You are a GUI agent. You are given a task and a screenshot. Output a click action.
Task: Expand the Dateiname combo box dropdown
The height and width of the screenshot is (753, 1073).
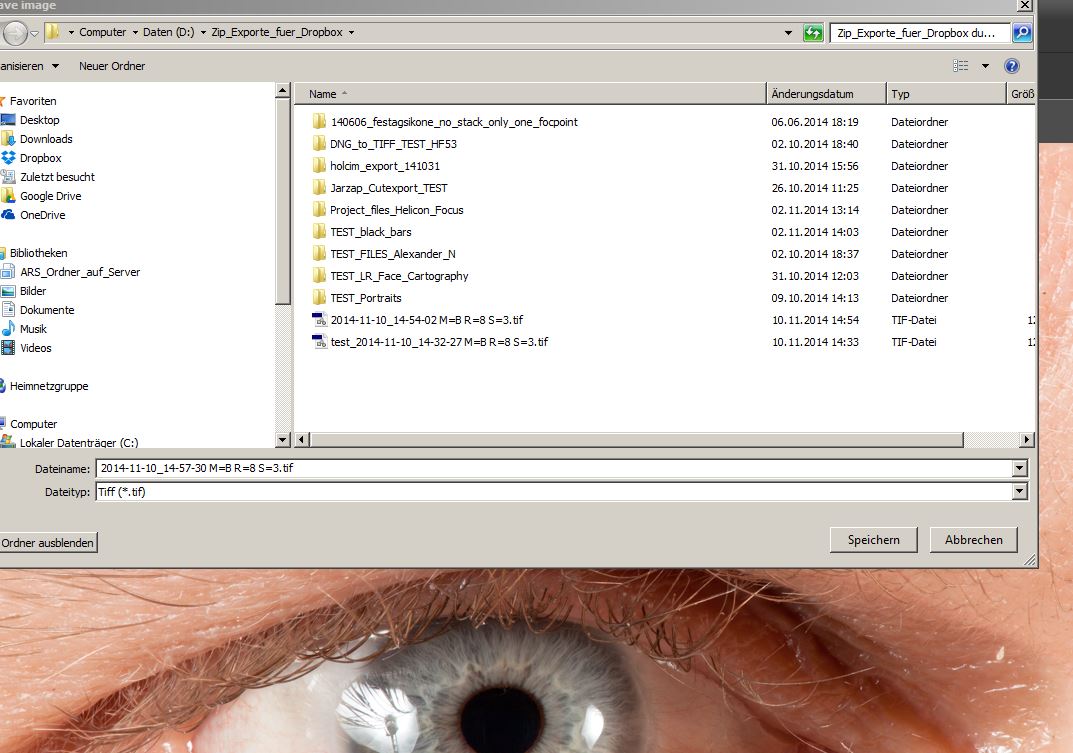[1020, 468]
